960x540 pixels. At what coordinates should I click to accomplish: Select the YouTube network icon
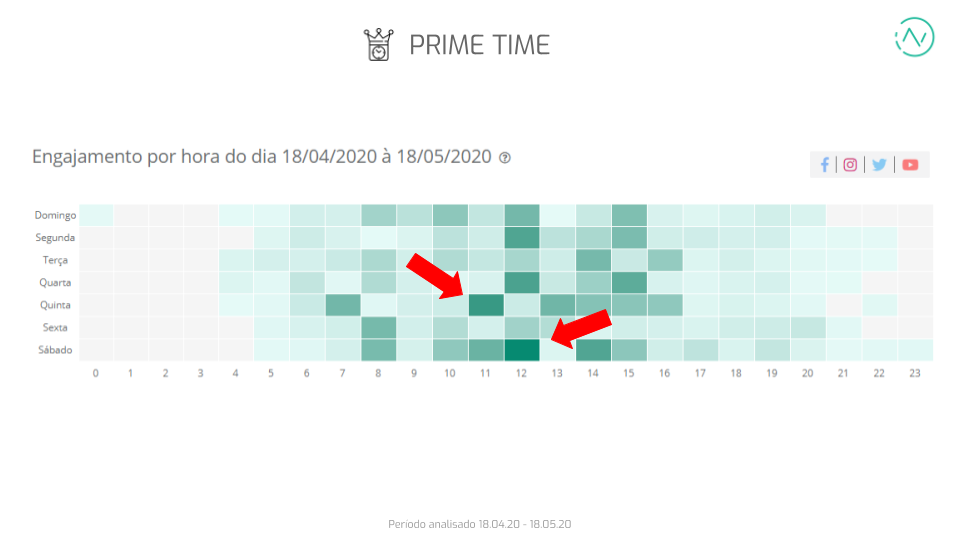point(910,165)
